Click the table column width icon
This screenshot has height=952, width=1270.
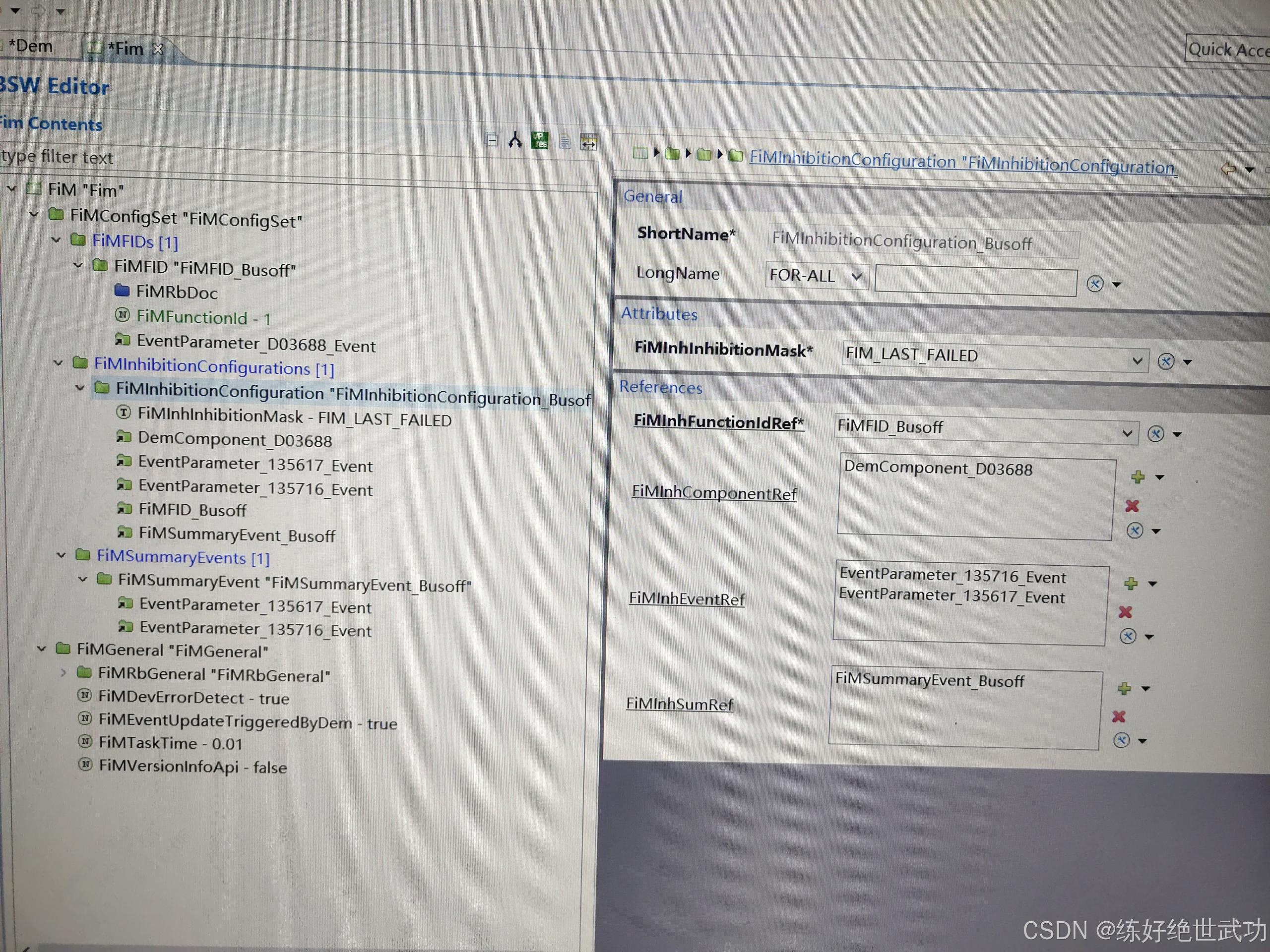click(x=588, y=142)
